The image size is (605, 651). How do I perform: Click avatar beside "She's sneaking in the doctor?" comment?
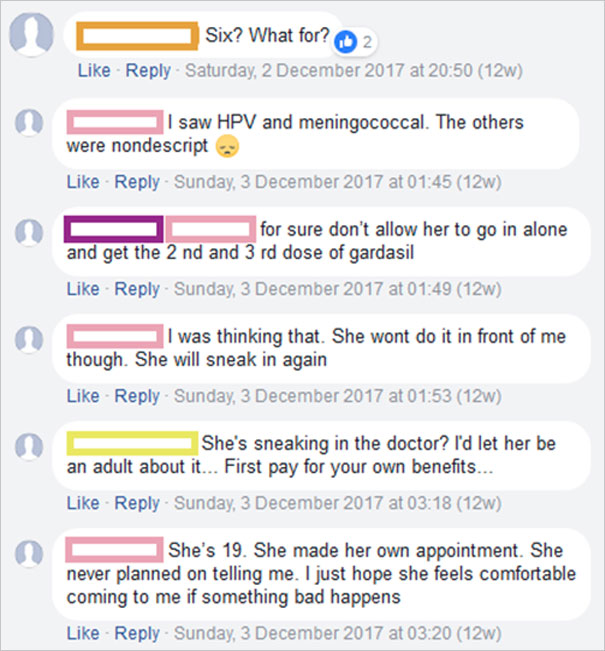31,445
